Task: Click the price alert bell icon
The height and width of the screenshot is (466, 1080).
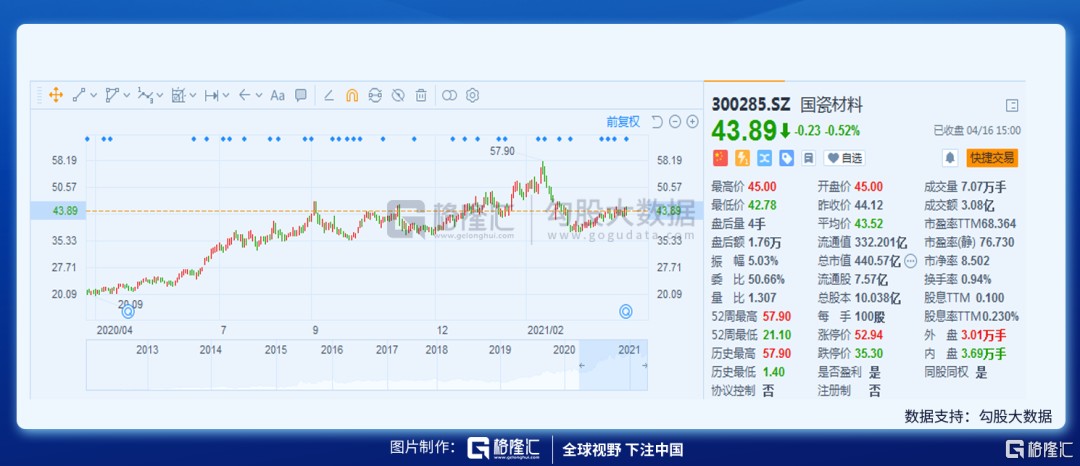Action: pyautogui.click(x=949, y=158)
